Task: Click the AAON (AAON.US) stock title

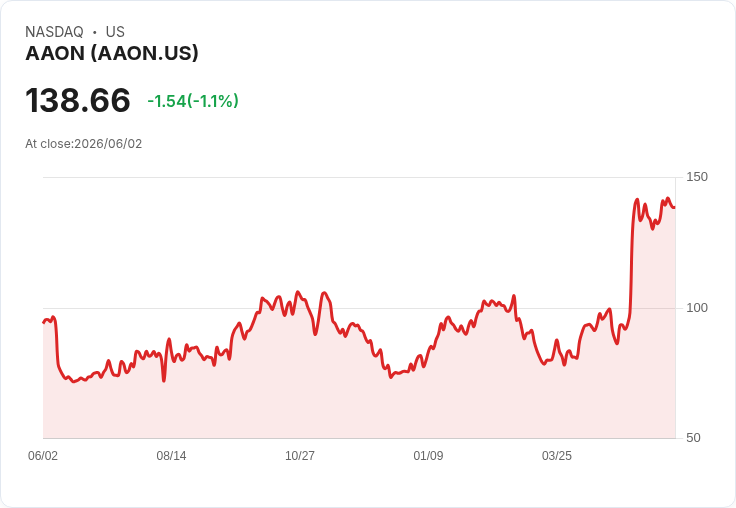Action: 112,53
